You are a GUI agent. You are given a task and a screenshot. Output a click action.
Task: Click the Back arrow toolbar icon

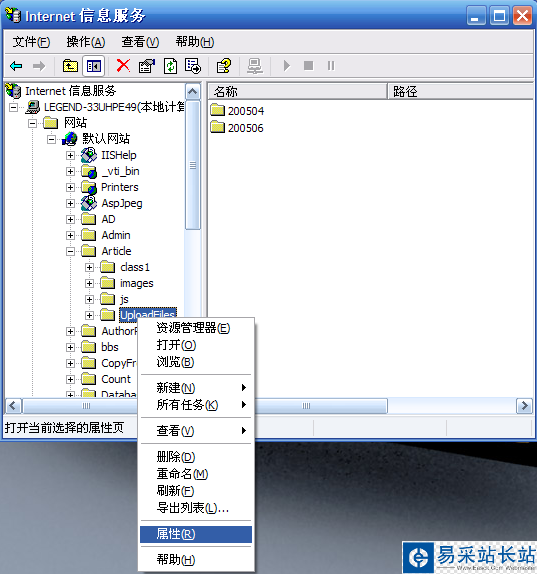(x=16, y=66)
